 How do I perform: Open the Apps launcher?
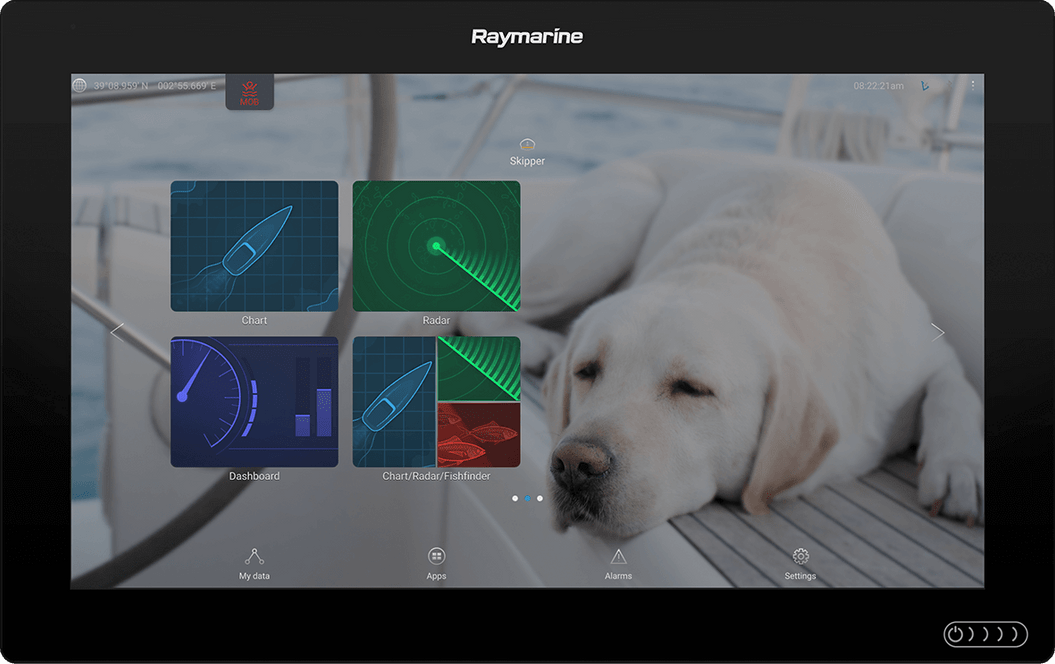pos(436,561)
